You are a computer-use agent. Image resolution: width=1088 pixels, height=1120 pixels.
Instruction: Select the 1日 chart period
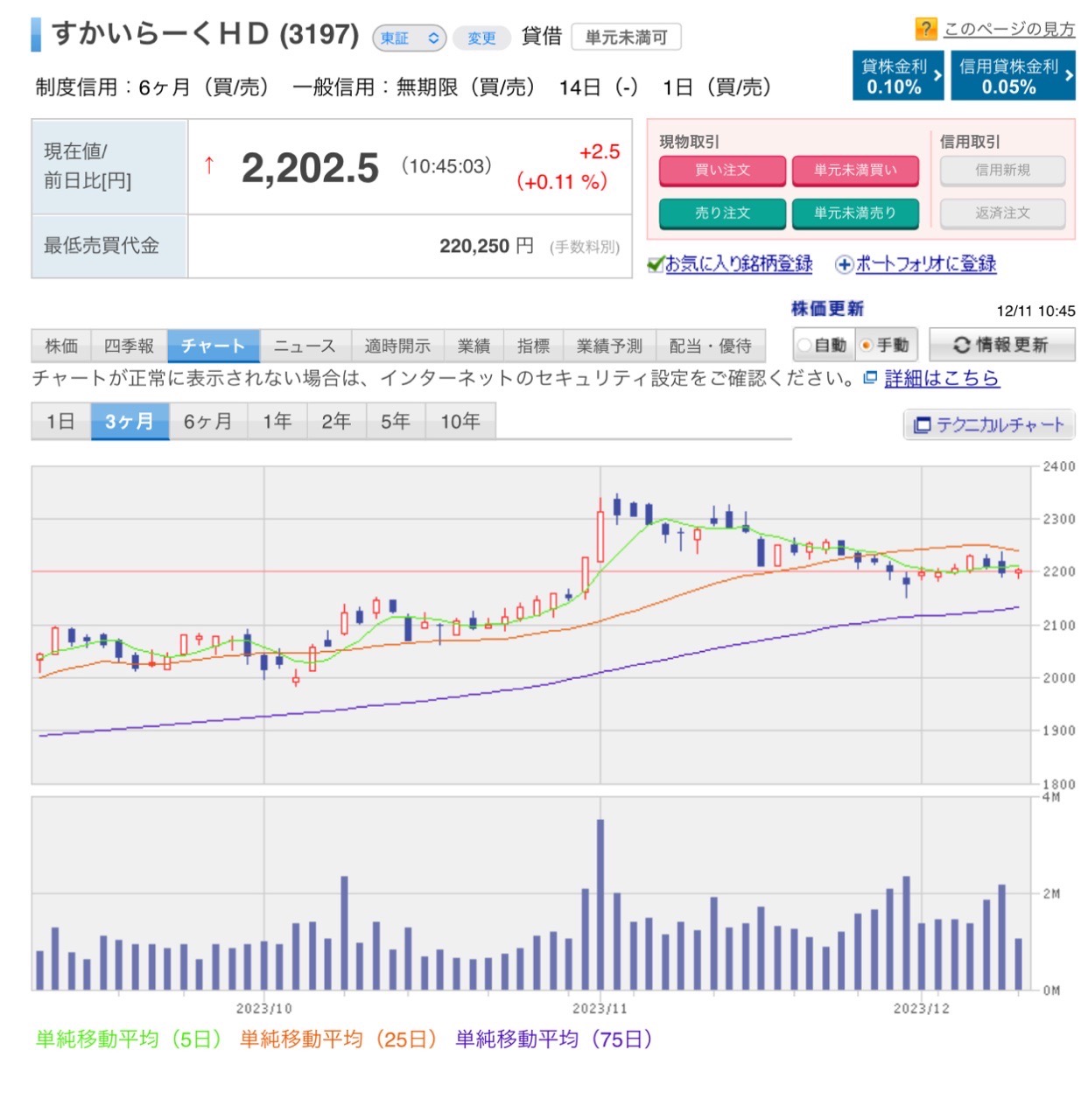pyautogui.click(x=61, y=421)
